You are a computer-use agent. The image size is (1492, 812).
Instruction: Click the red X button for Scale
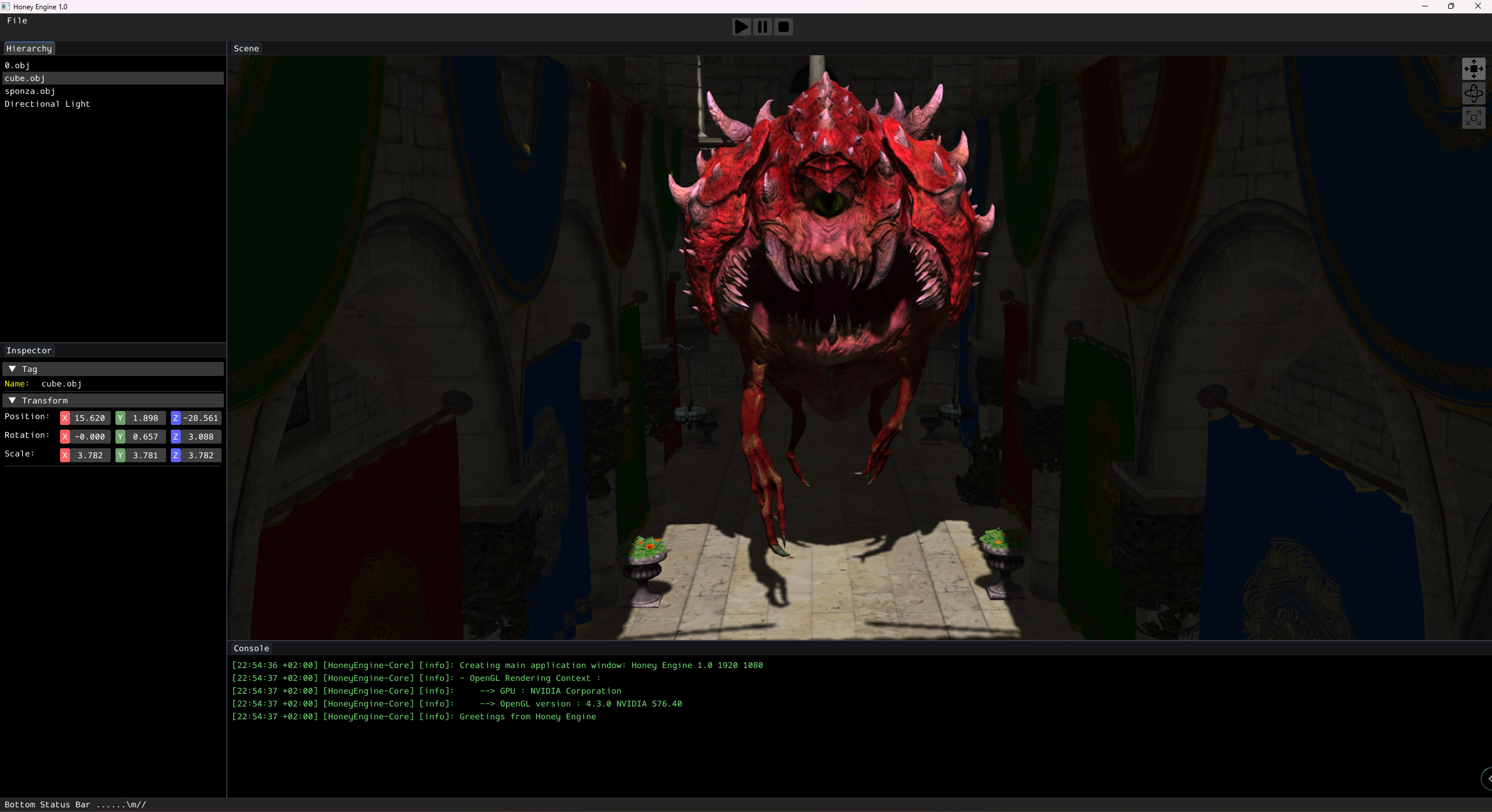[x=65, y=455]
